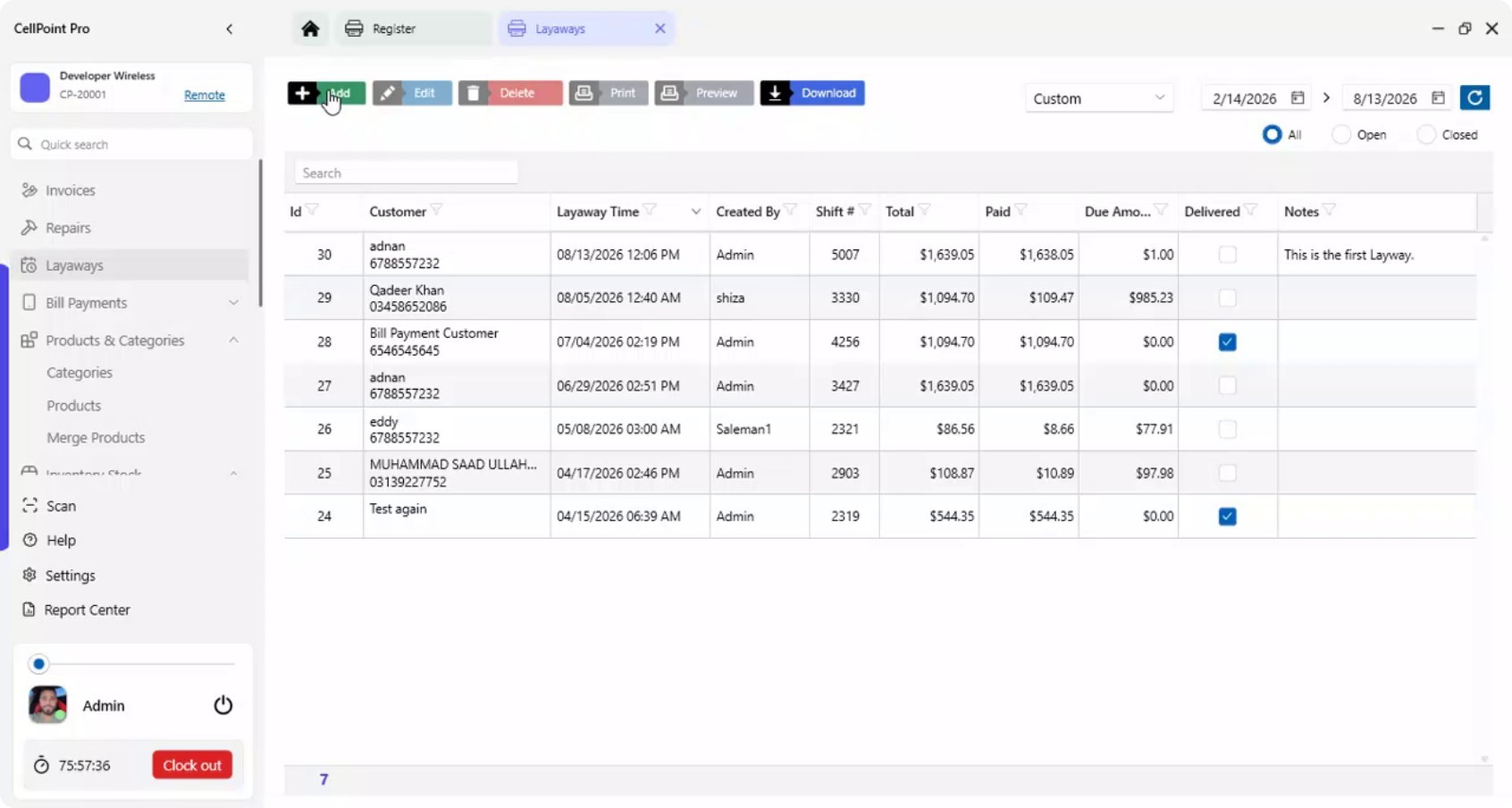1512x808 pixels.
Task: Open Products submenu item
Action: [x=73, y=406]
